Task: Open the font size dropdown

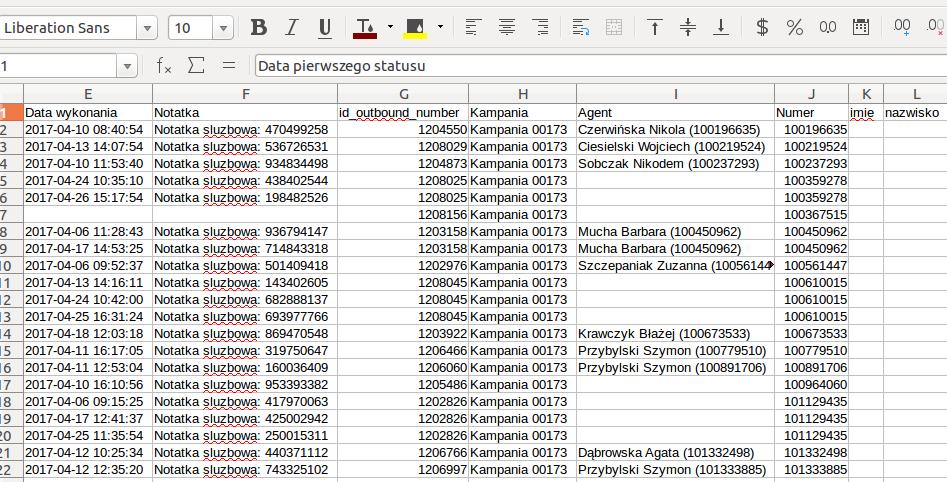Action: pos(223,28)
